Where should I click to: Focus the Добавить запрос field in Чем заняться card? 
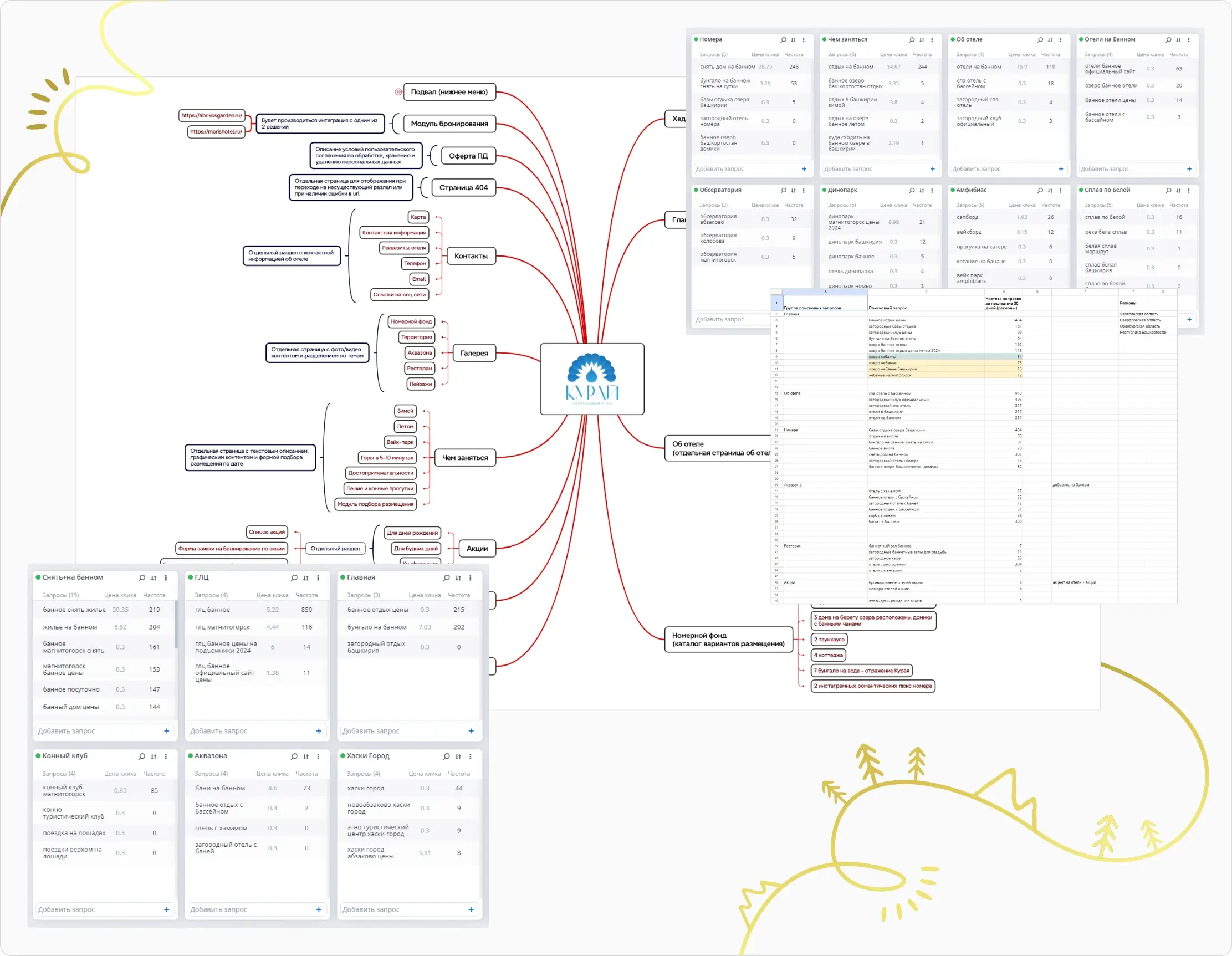click(880, 169)
